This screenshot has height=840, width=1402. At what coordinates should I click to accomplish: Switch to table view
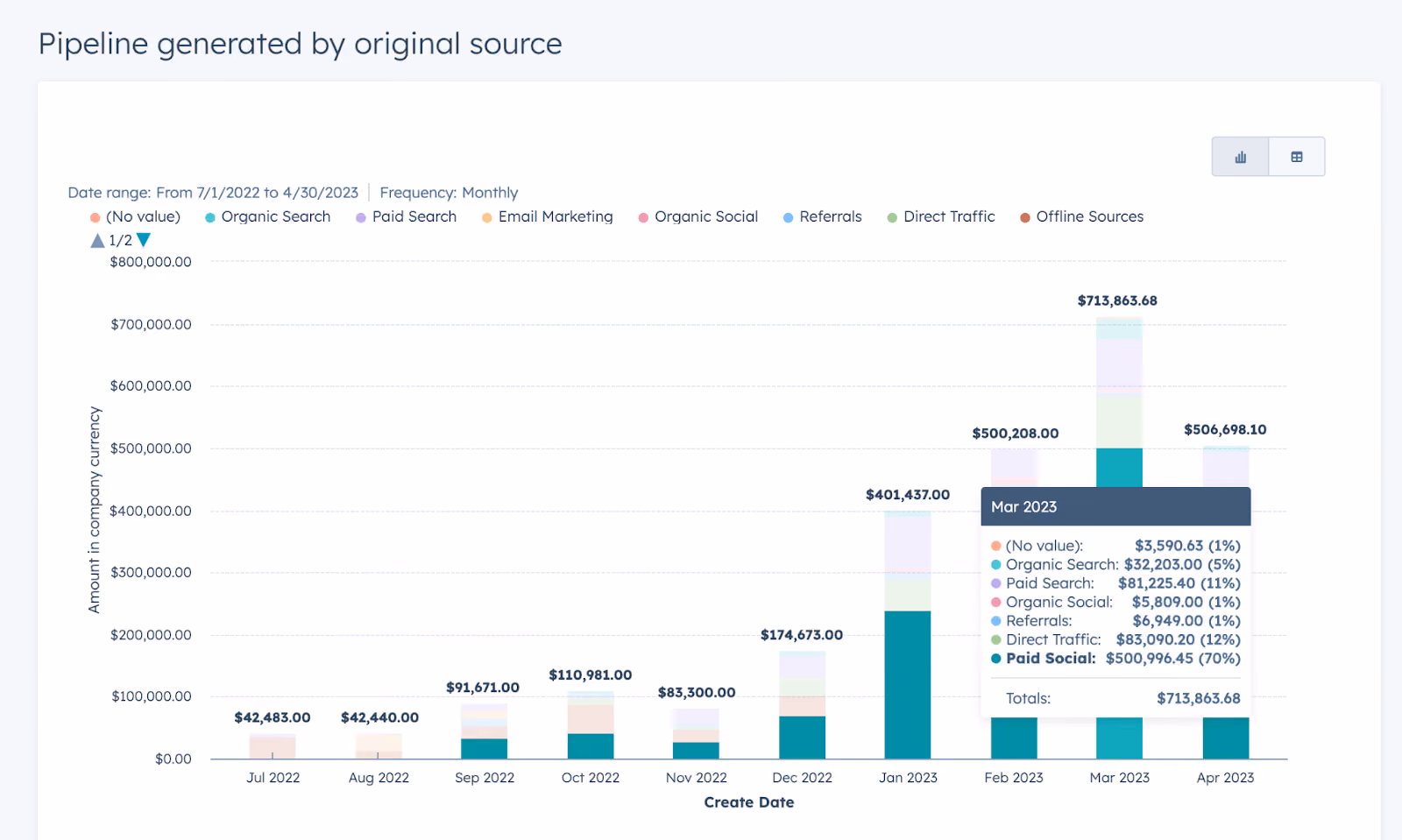click(1297, 157)
